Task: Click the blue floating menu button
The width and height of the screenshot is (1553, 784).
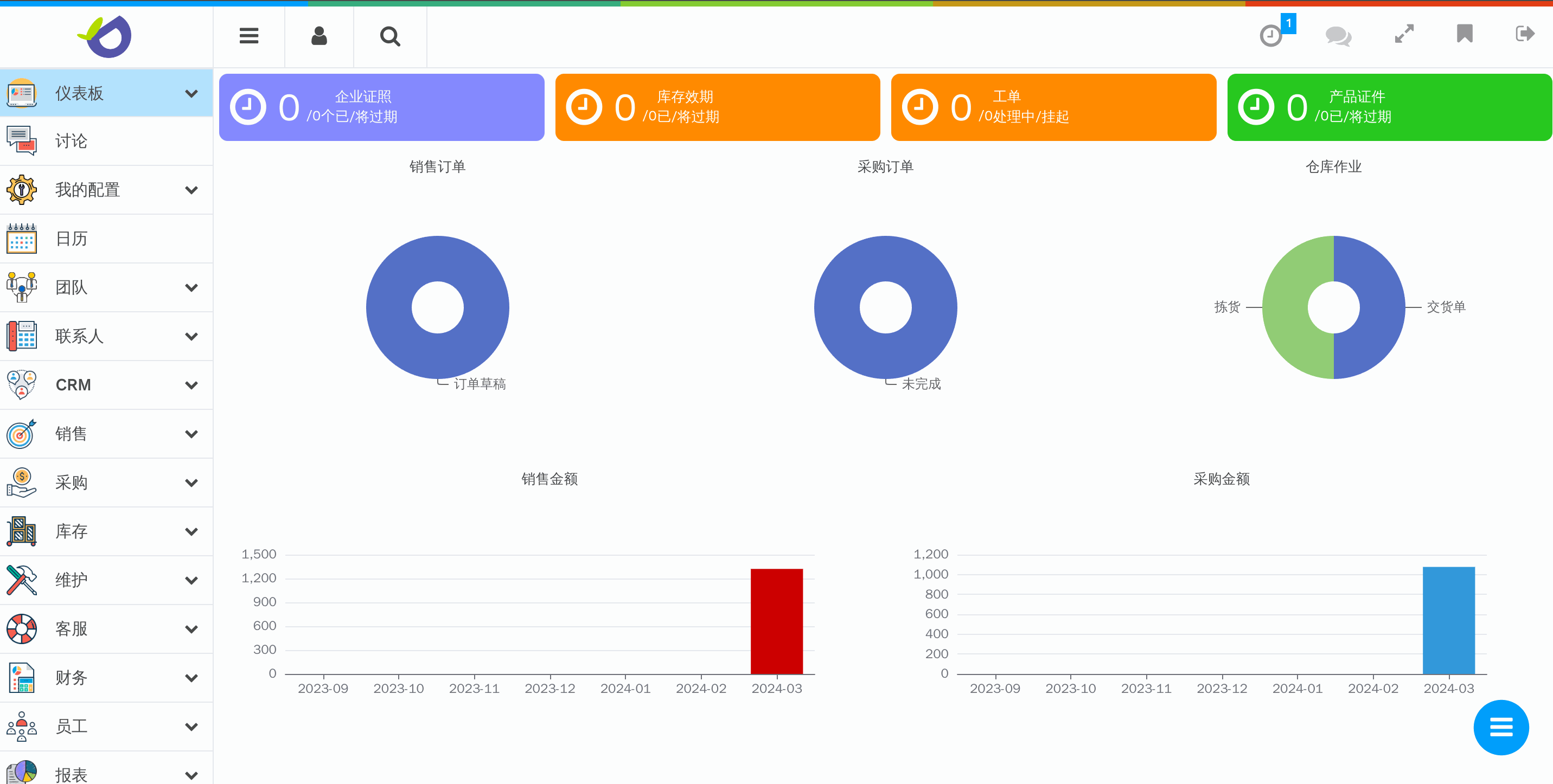Action: [1500, 727]
